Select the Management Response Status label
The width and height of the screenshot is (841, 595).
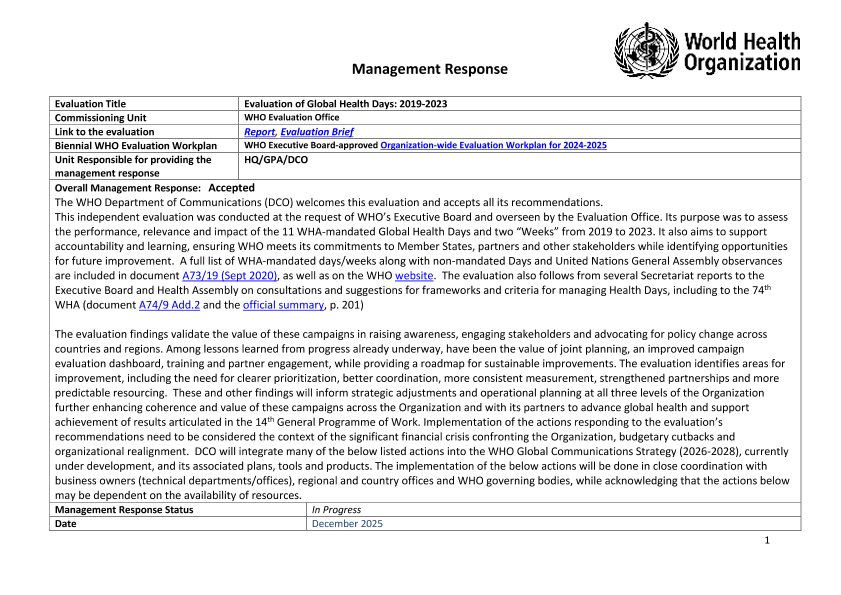(124, 510)
